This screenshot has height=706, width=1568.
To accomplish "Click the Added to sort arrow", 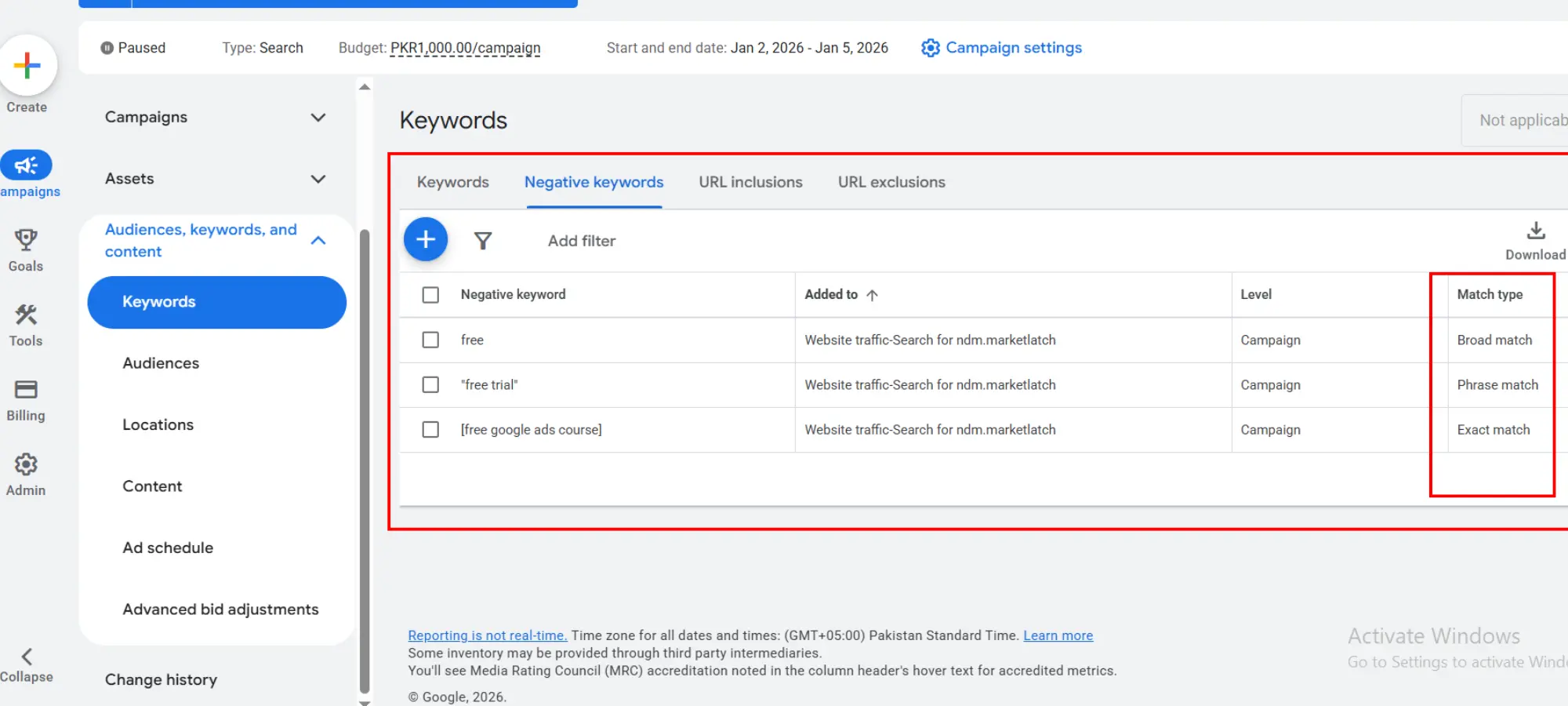I will 872,295.
